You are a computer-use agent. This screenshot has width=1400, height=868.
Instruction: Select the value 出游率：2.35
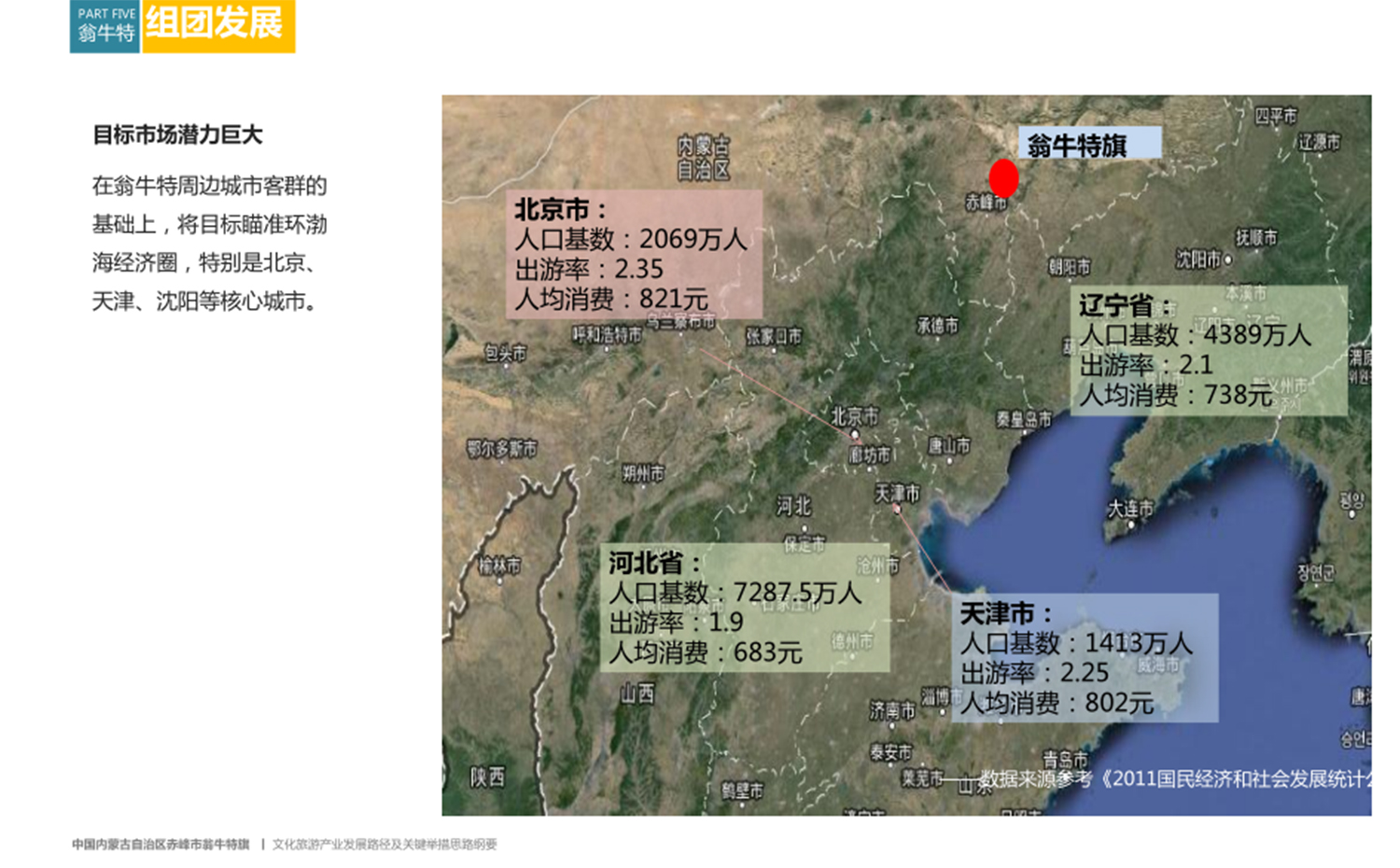(x=589, y=269)
